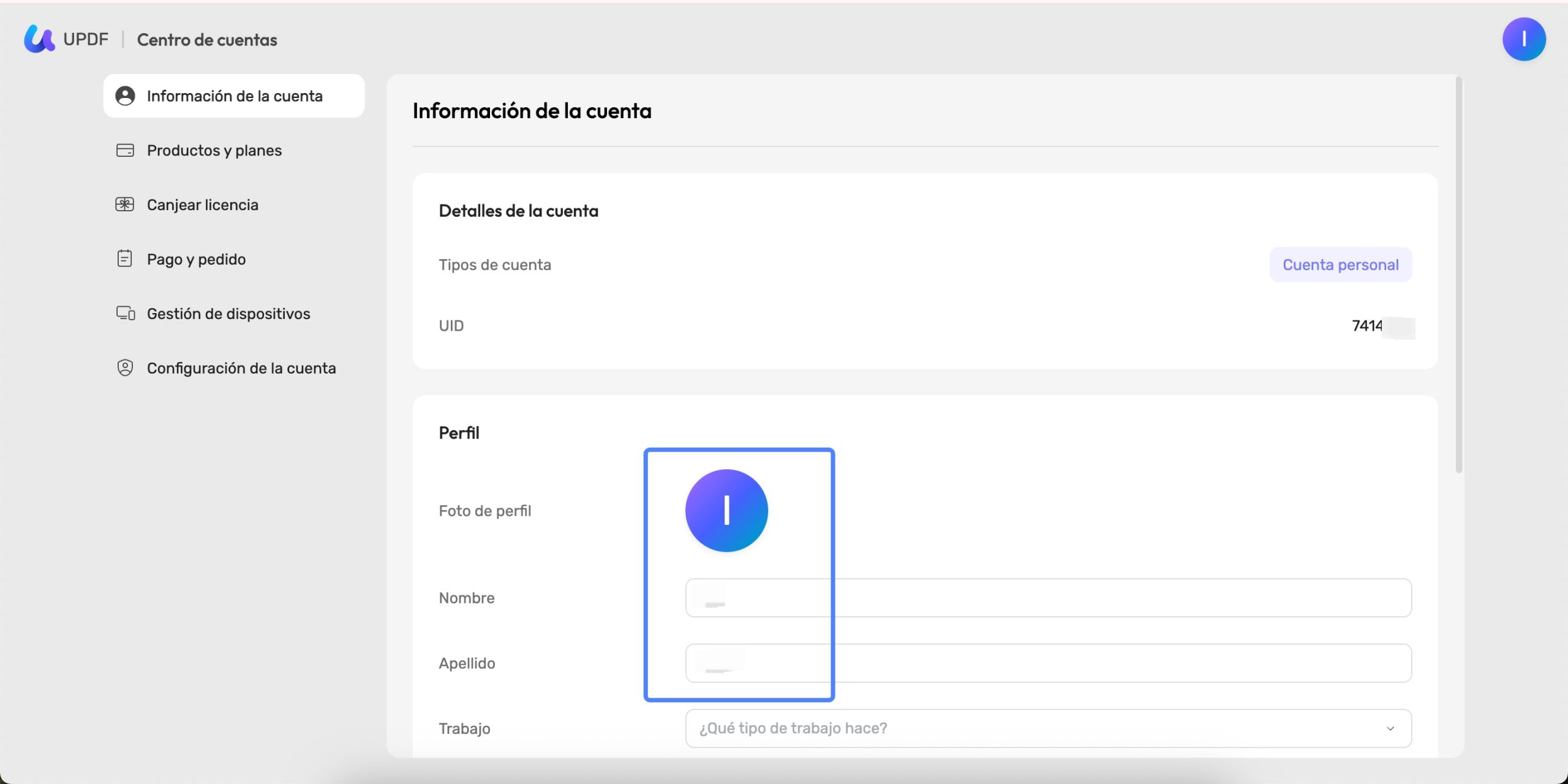Focus the Nombre input field

[1048, 598]
